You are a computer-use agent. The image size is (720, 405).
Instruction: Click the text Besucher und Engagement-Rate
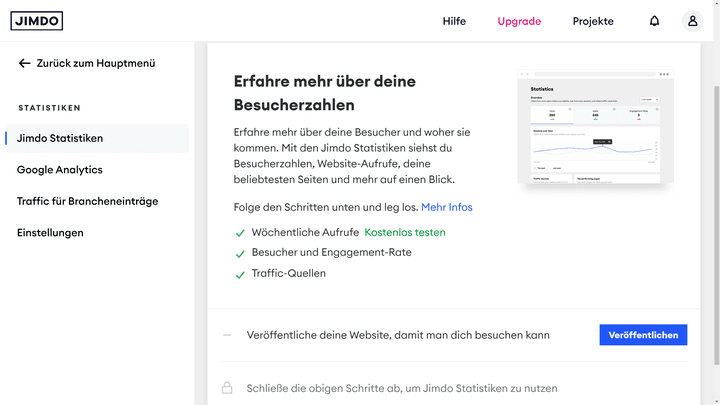(x=332, y=253)
